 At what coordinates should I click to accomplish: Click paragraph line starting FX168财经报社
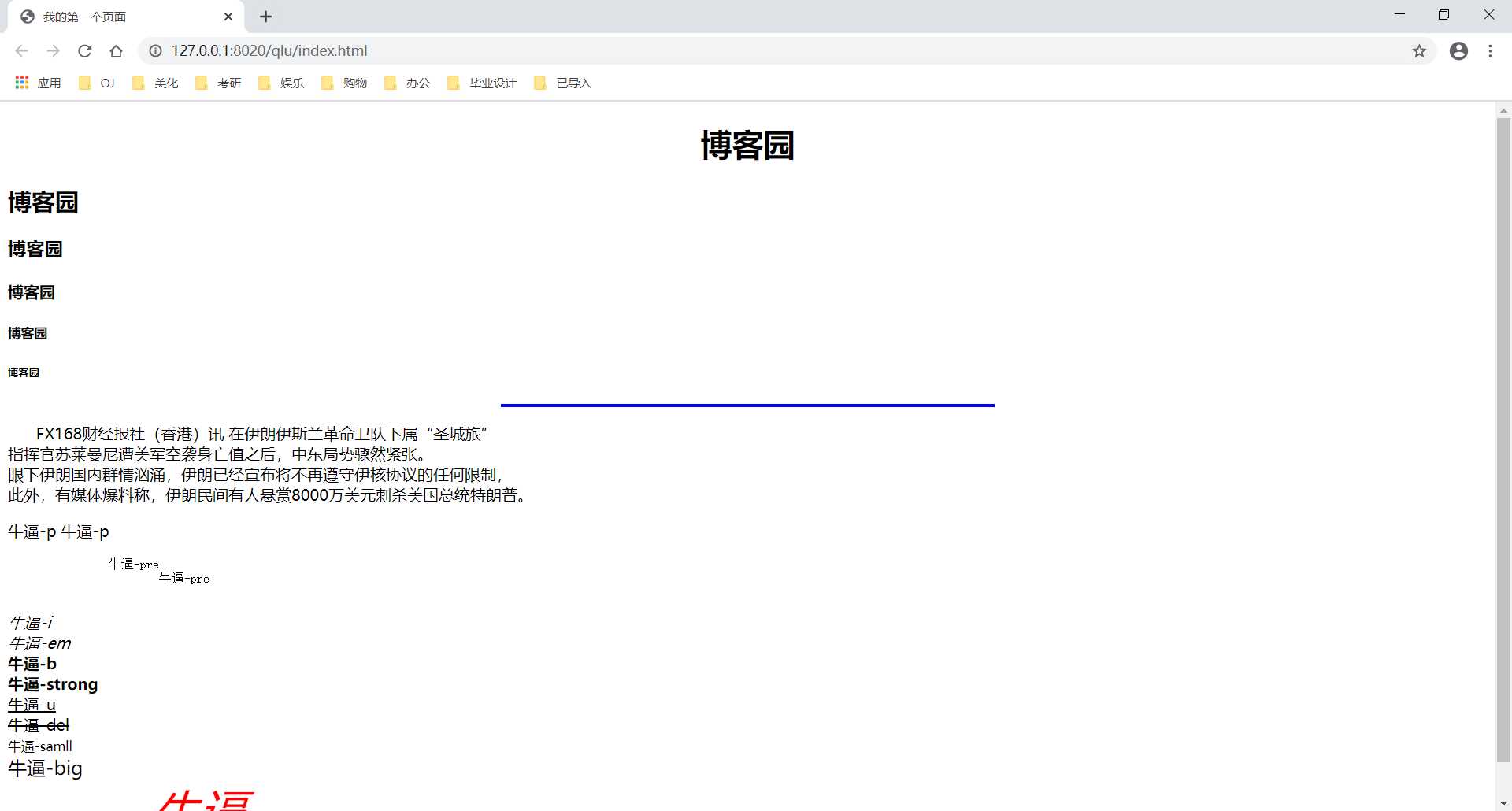pos(262,434)
